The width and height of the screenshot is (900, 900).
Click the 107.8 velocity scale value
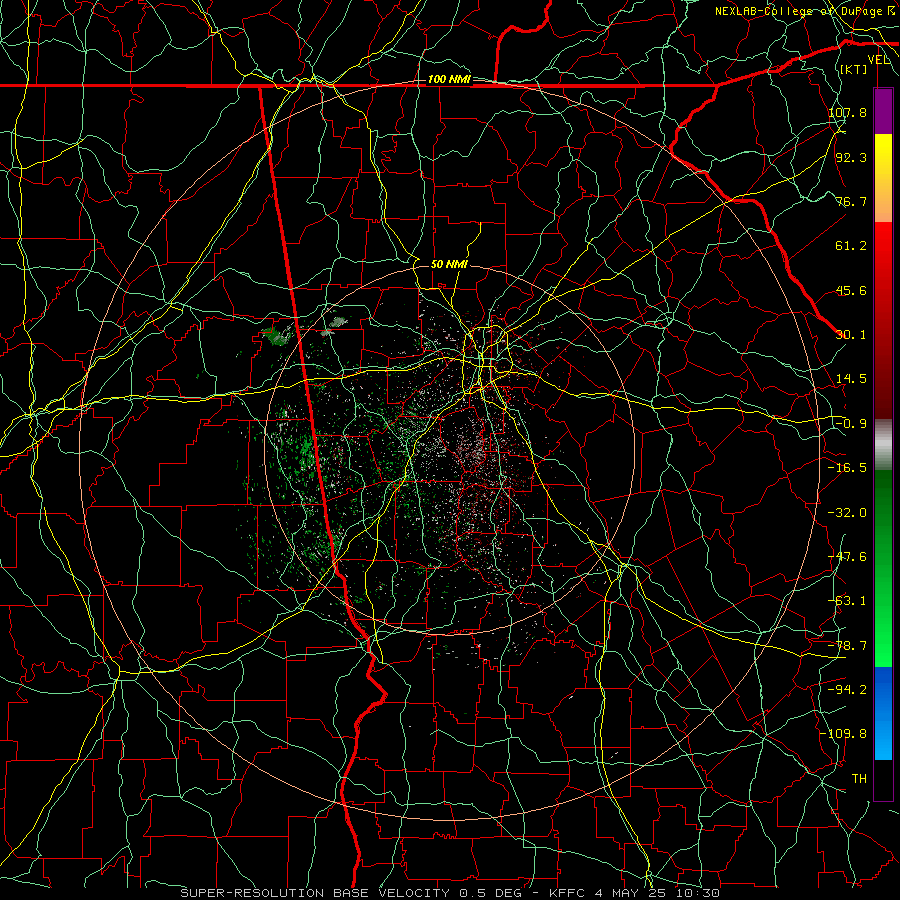pyautogui.click(x=848, y=112)
